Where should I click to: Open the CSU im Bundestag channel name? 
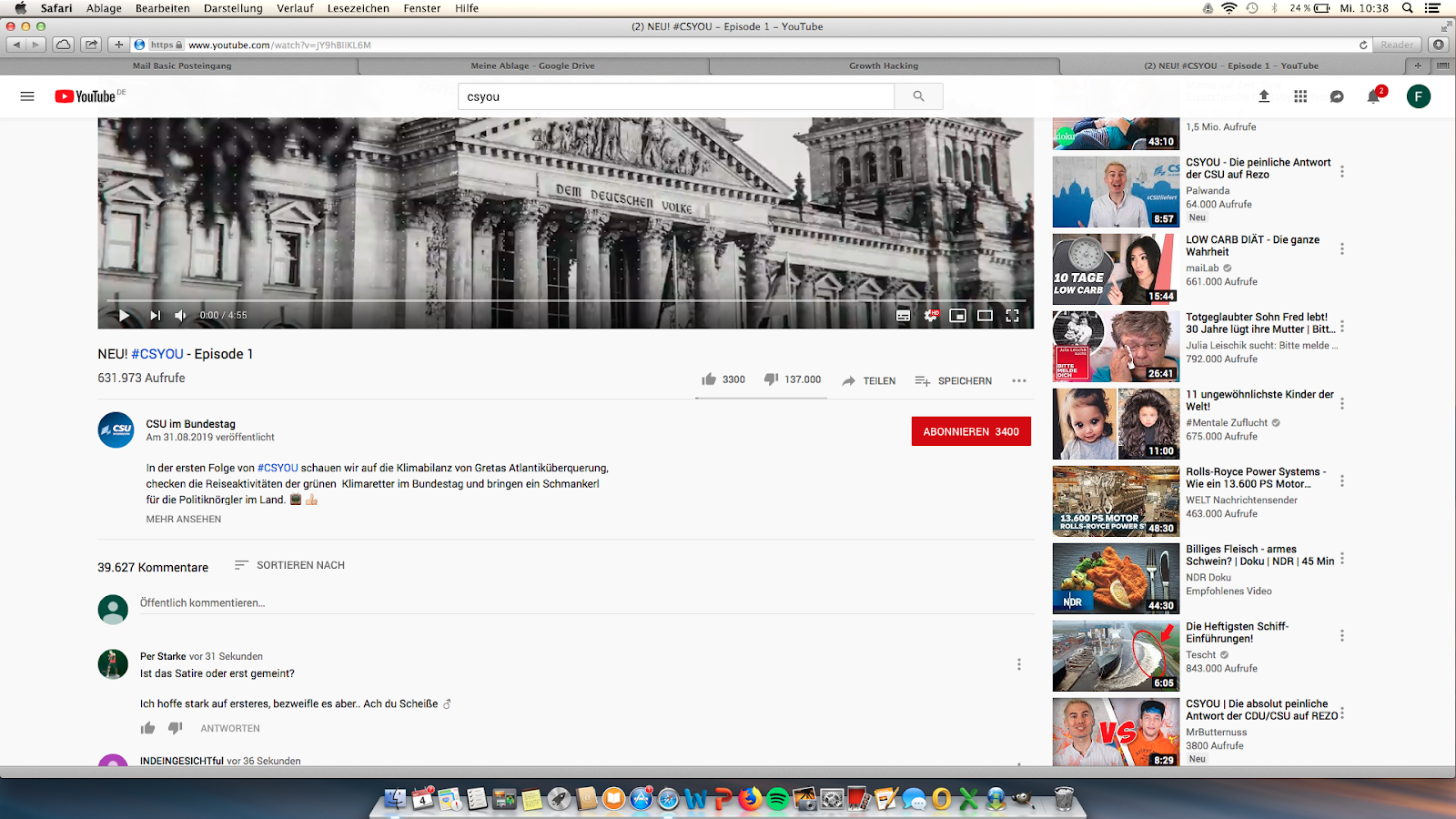click(x=190, y=424)
